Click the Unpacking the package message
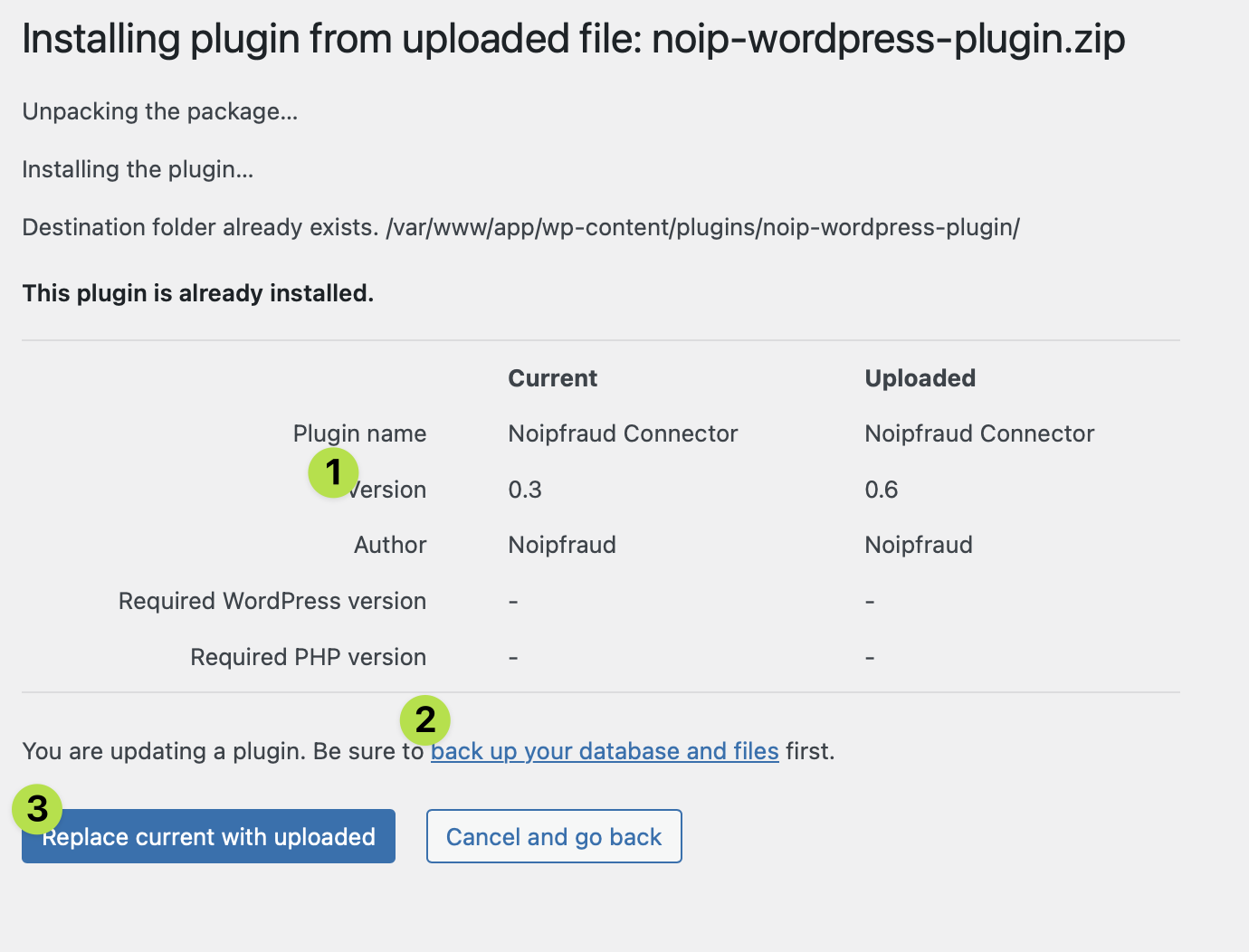 [160, 111]
